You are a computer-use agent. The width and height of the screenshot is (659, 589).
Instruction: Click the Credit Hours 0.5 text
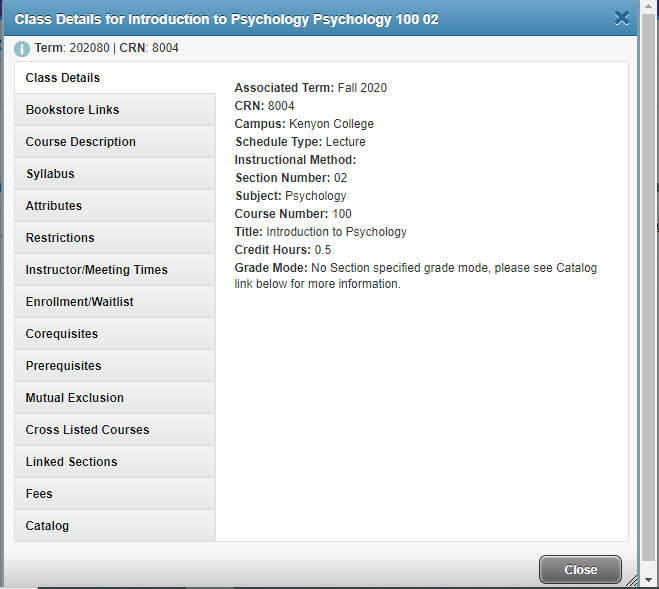(x=283, y=250)
